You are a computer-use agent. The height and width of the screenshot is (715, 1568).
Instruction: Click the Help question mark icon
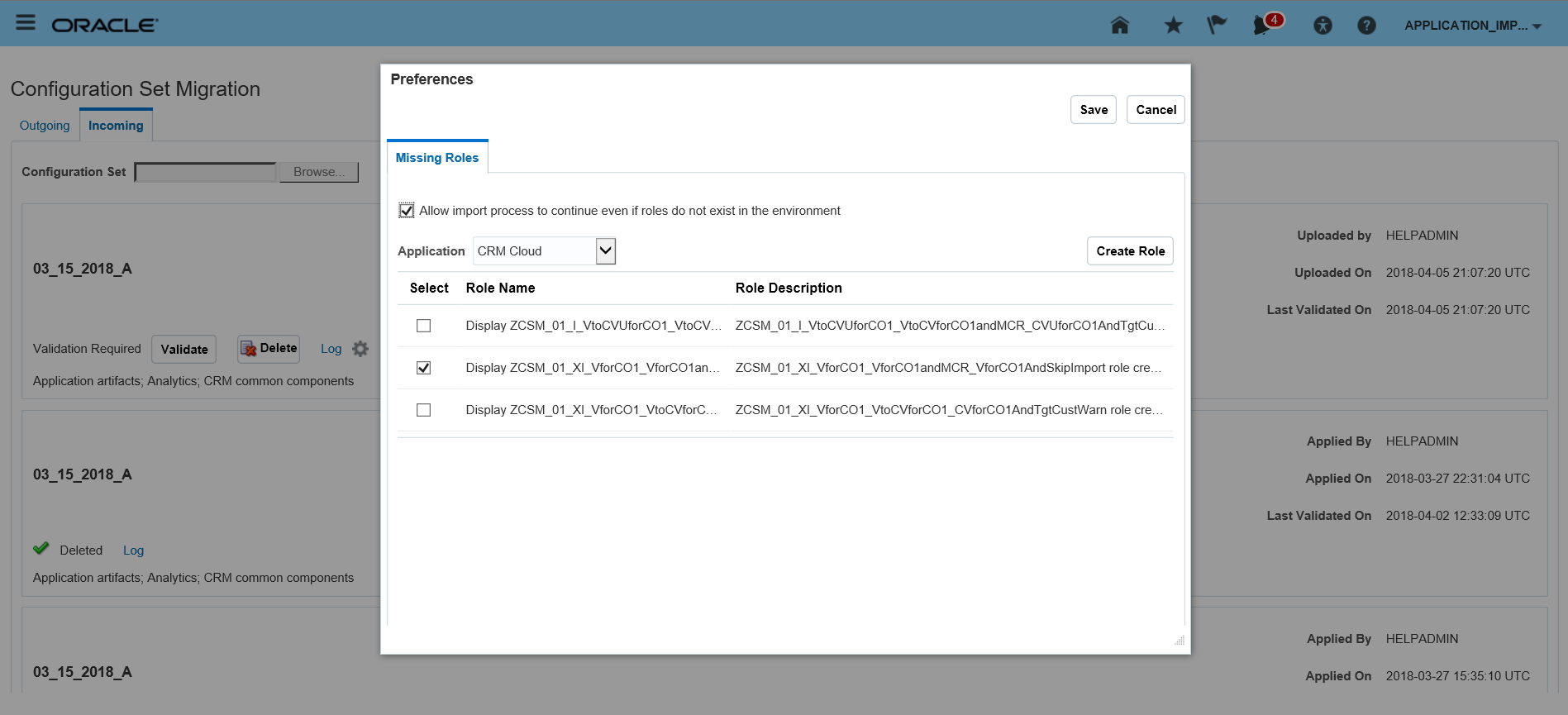pos(1366,26)
